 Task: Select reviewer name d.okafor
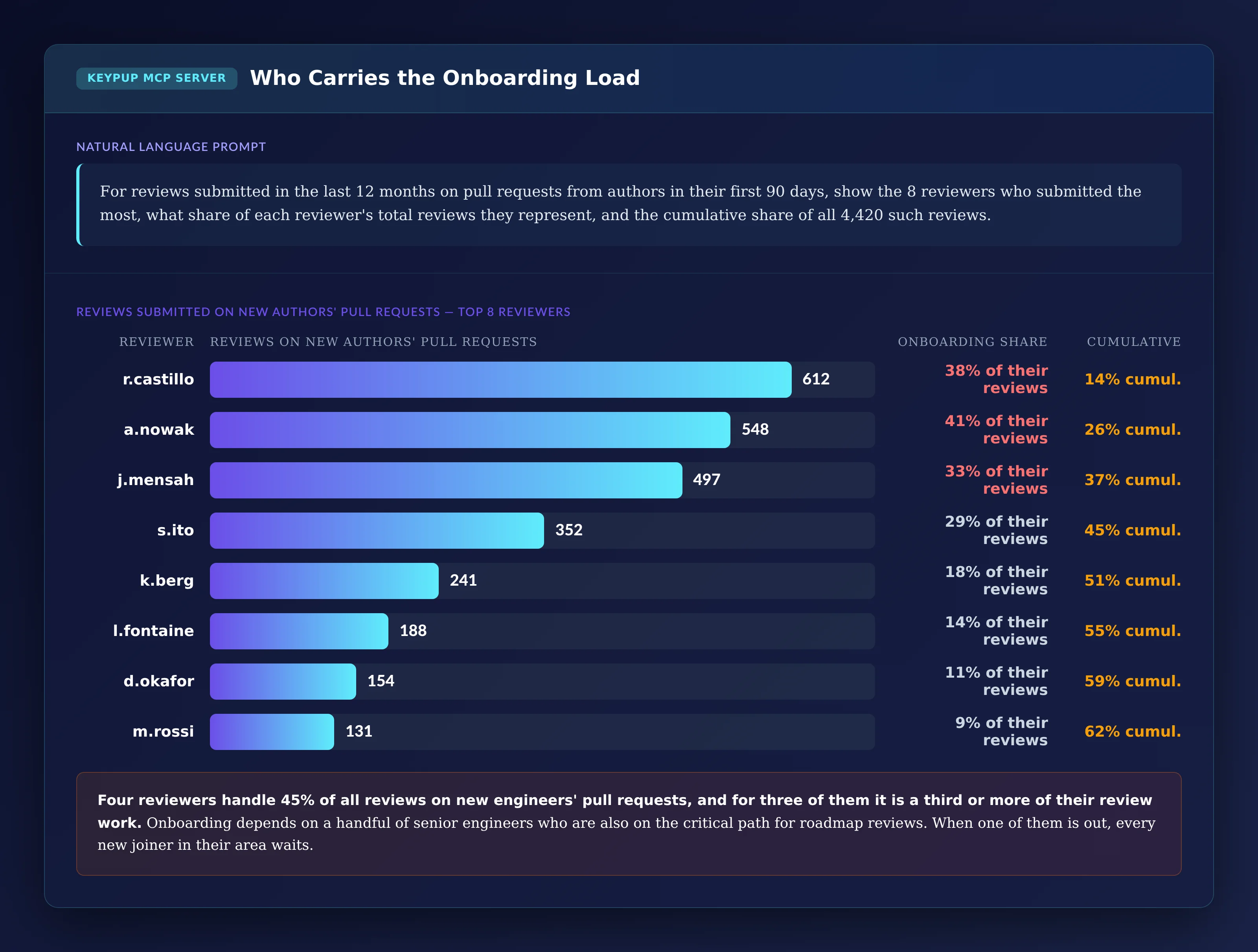click(159, 681)
